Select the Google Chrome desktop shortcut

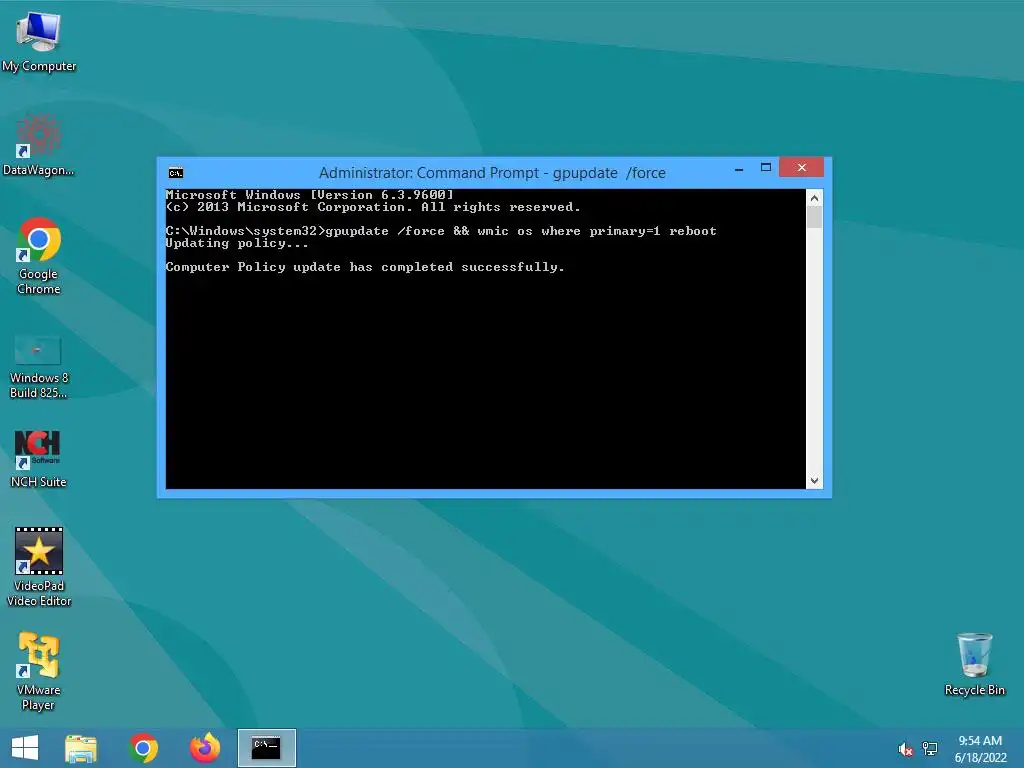coord(39,256)
